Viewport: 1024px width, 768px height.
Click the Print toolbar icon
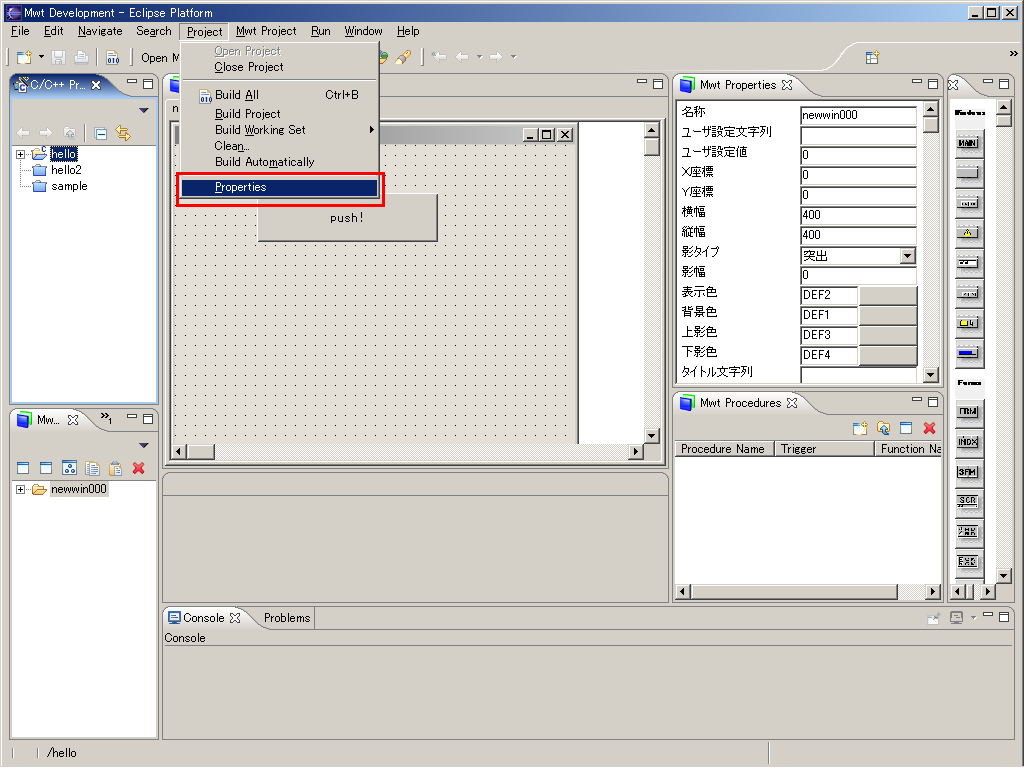tap(81, 57)
